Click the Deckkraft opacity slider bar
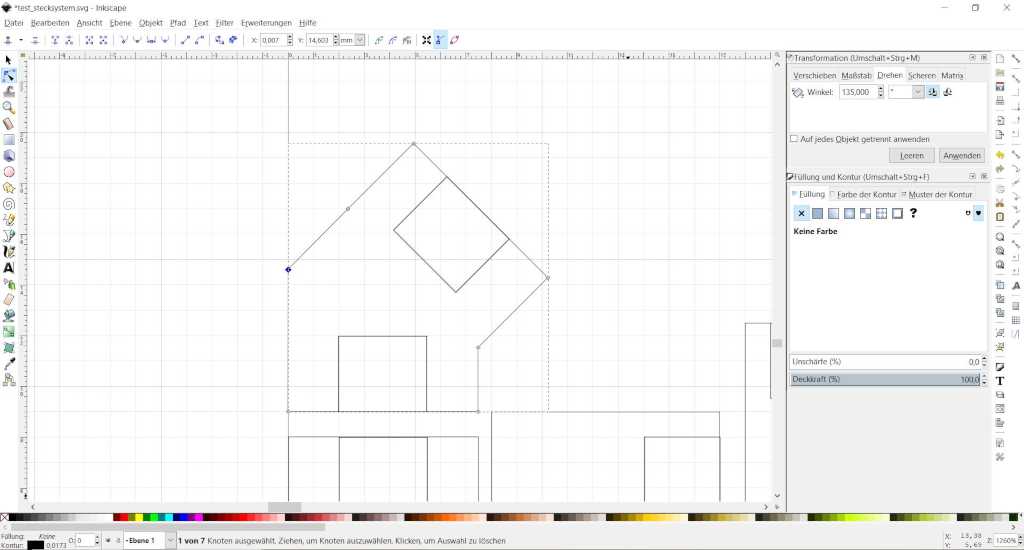 pyautogui.click(x=885, y=379)
